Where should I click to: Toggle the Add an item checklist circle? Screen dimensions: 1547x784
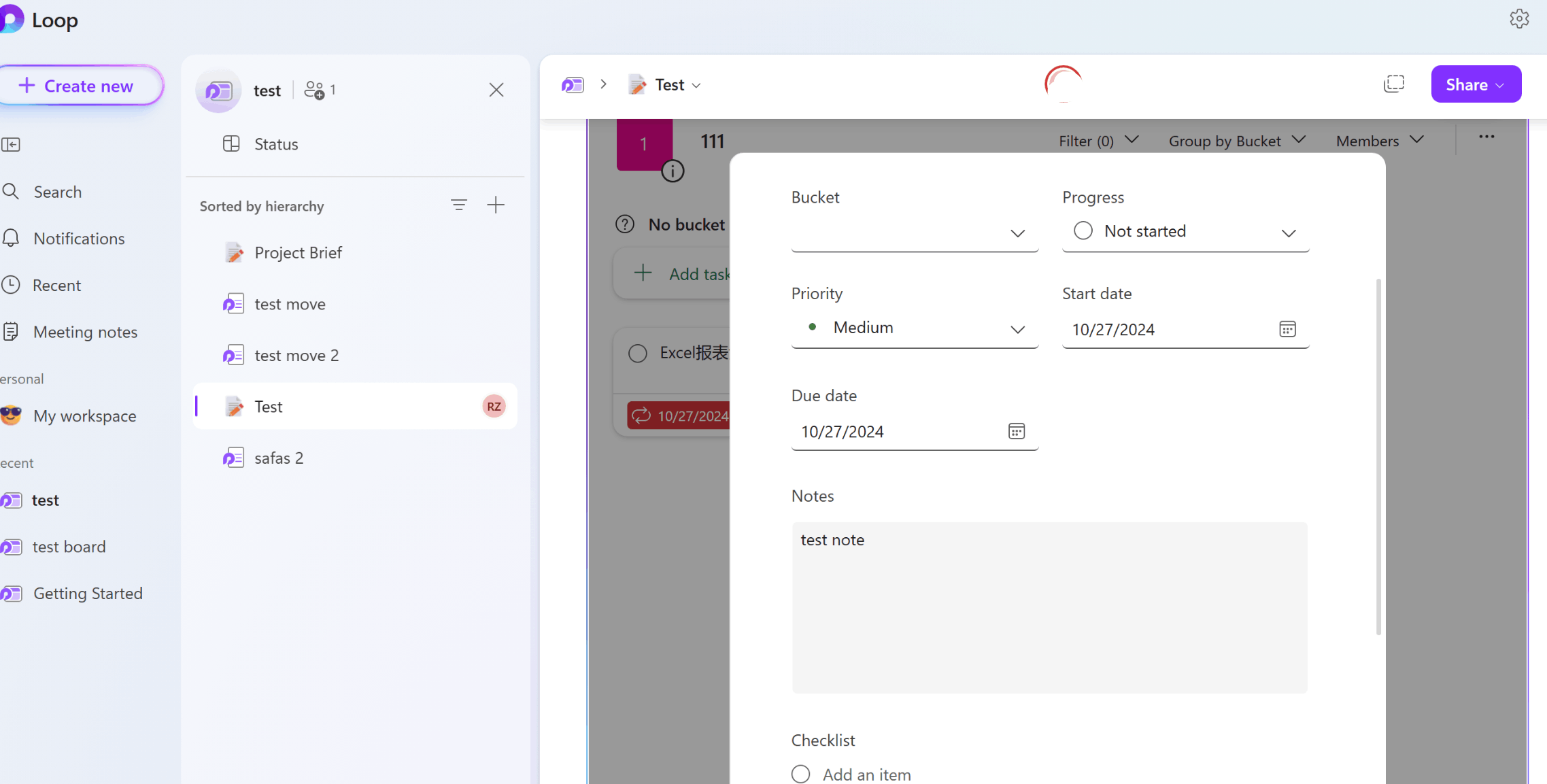801,774
